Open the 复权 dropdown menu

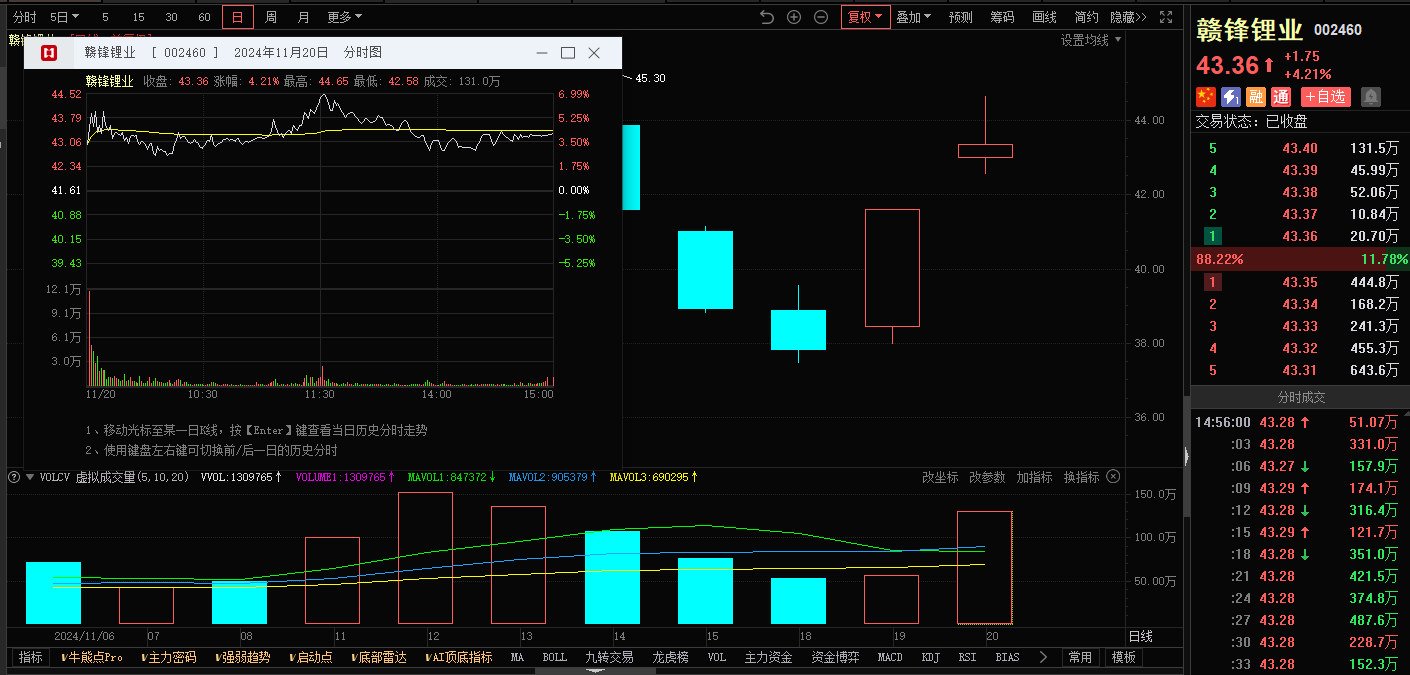click(x=865, y=17)
